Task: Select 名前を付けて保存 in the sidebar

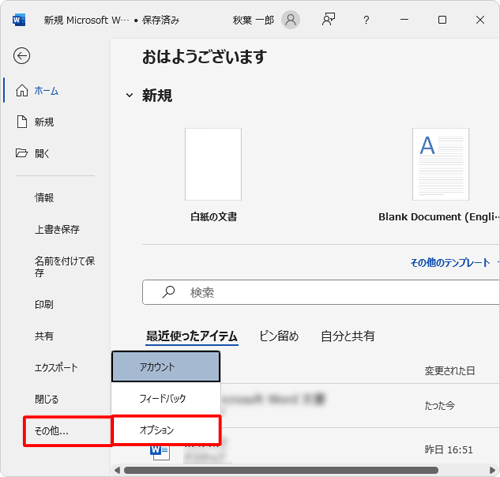Action: click(65, 266)
